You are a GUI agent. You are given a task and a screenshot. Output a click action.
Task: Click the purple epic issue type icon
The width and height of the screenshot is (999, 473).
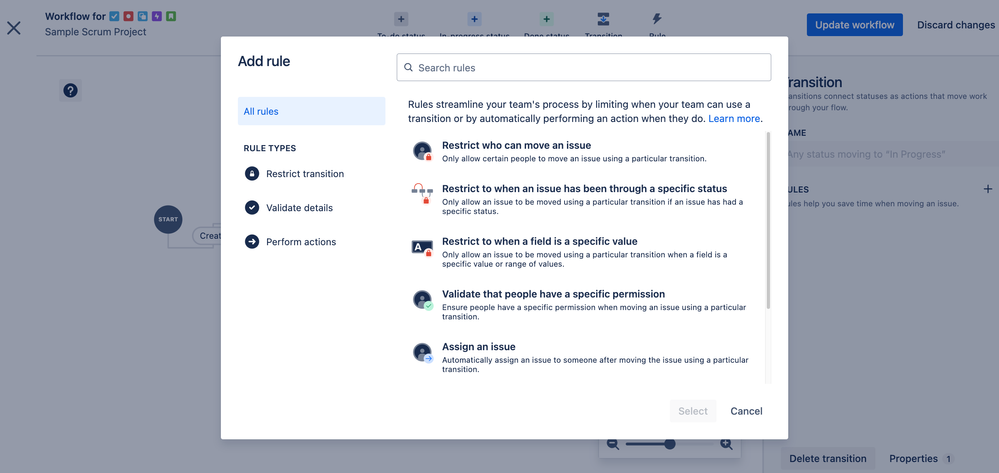tap(157, 16)
